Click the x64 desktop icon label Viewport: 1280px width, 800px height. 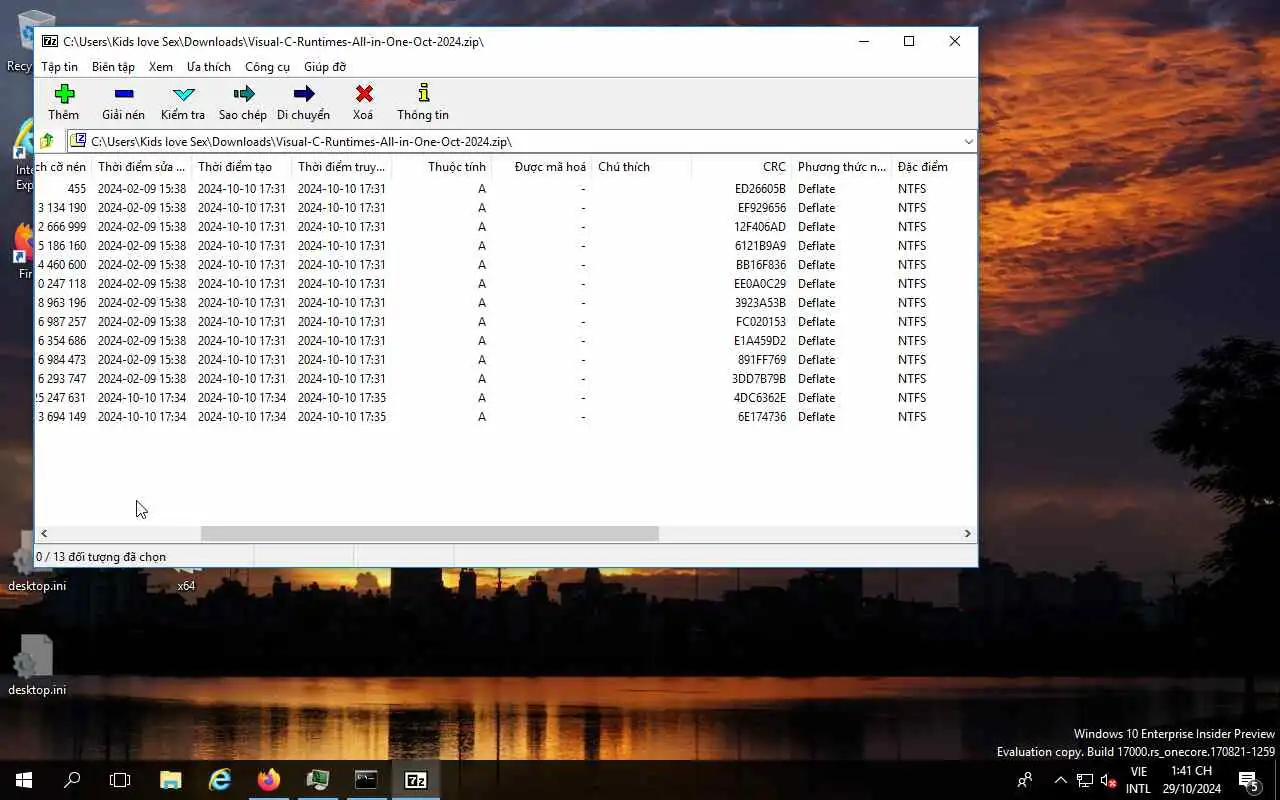[x=186, y=586]
